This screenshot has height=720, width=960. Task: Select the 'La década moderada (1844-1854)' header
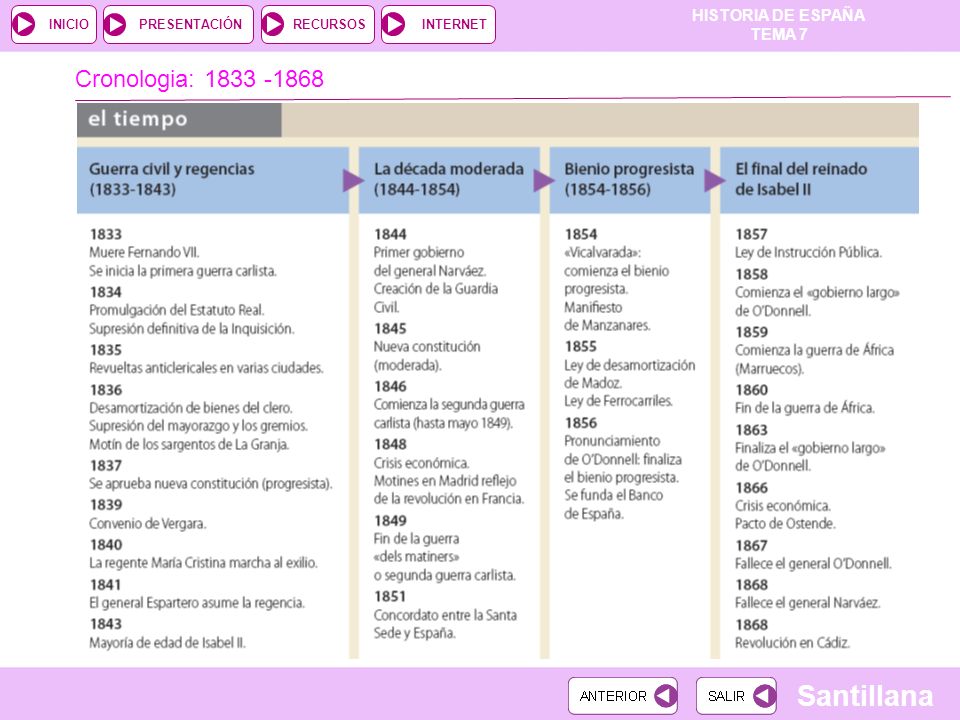coord(449,179)
